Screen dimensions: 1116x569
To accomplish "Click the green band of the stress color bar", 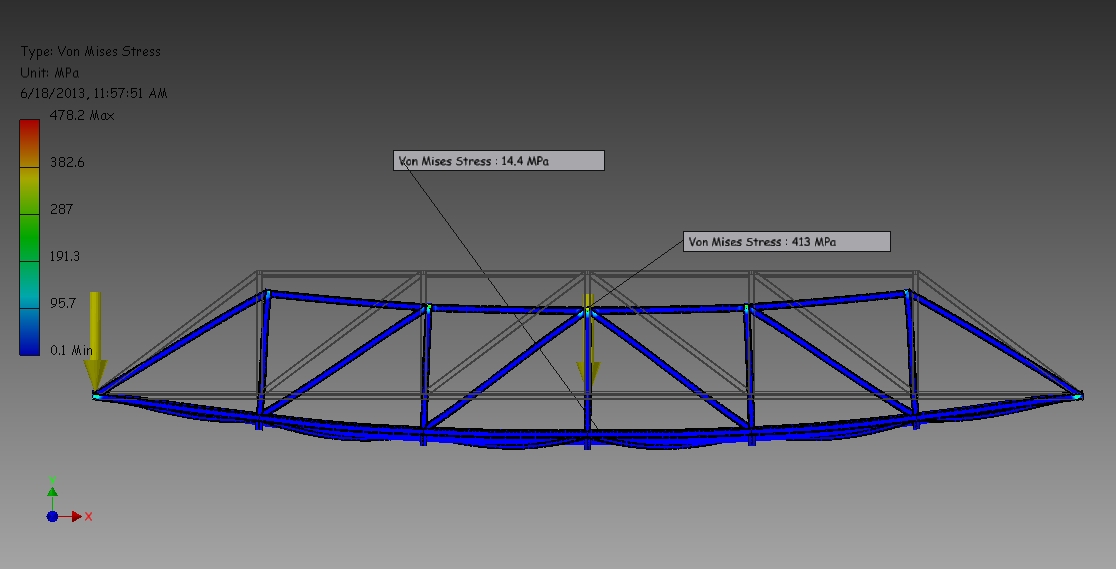I will coord(29,237).
